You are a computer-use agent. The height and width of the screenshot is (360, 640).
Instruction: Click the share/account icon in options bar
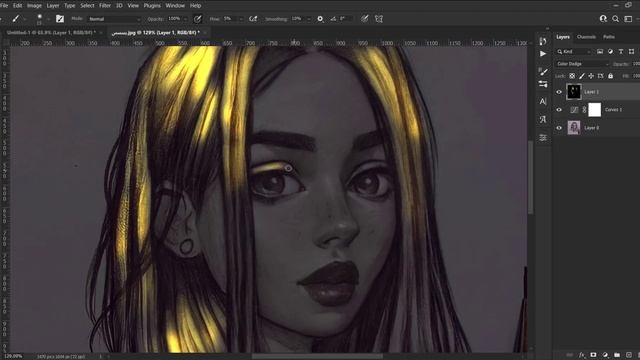(x=603, y=19)
